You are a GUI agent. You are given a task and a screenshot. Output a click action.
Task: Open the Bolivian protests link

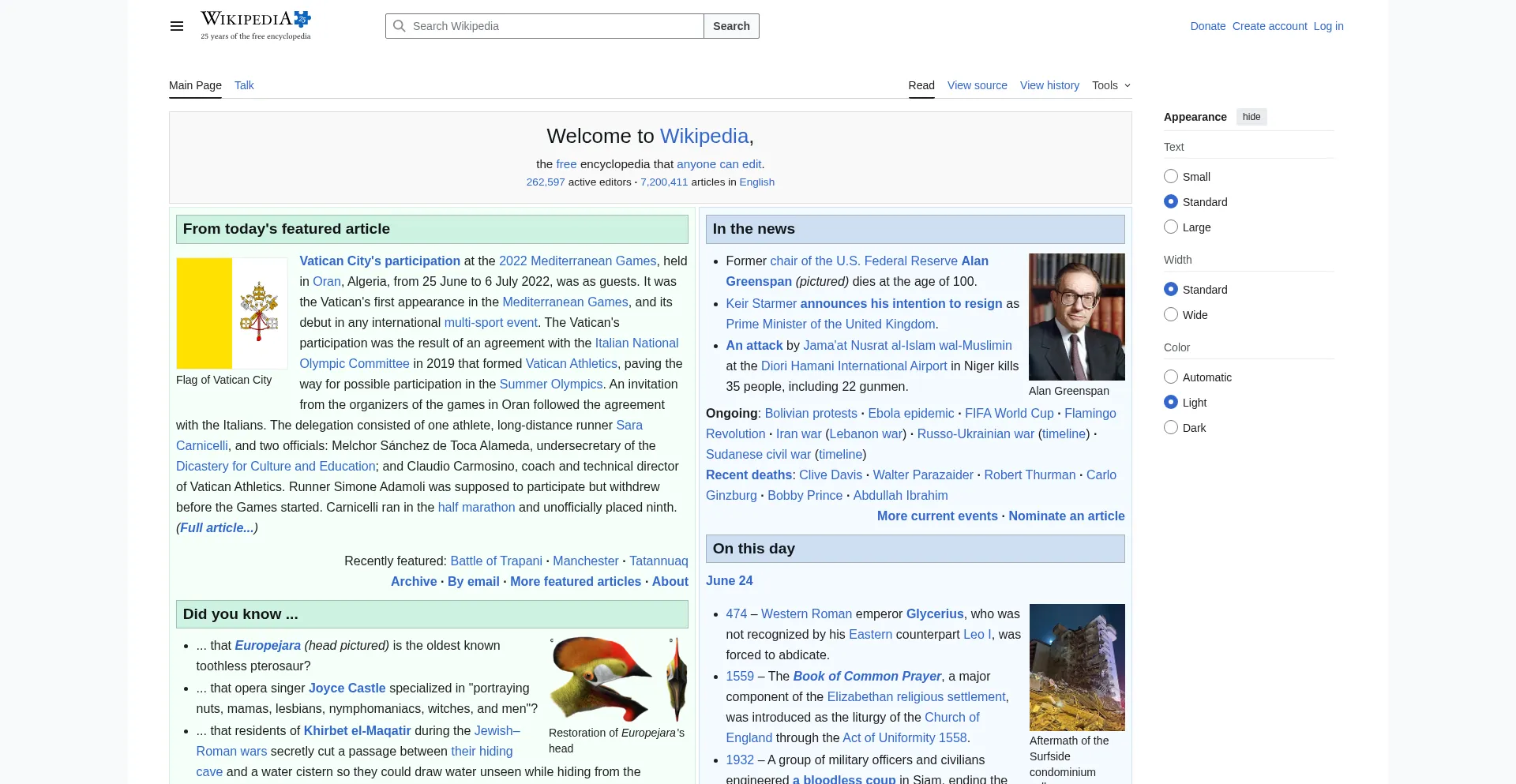811,413
